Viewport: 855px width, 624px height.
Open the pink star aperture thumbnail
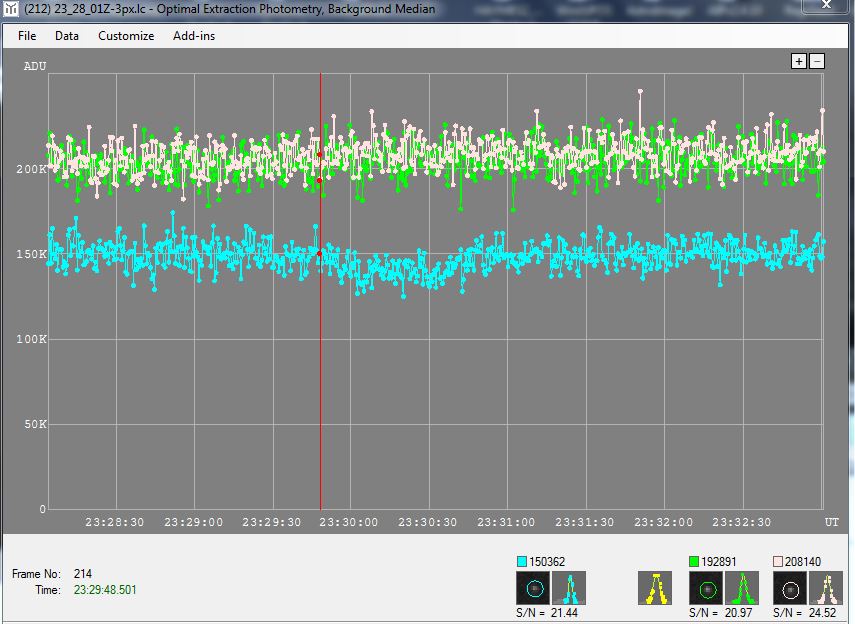point(789,588)
